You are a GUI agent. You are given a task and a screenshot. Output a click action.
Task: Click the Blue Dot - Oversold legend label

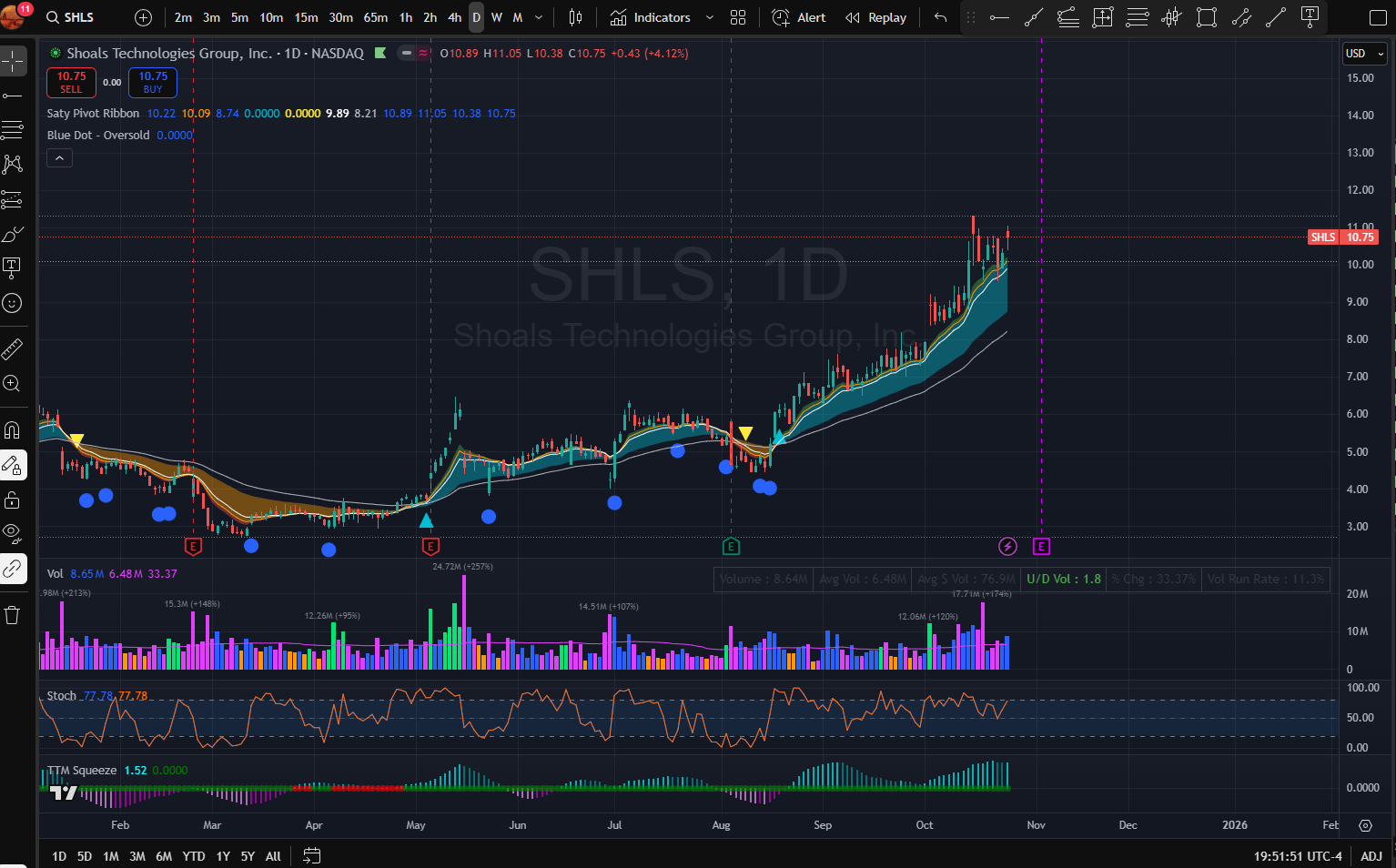point(98,136)
